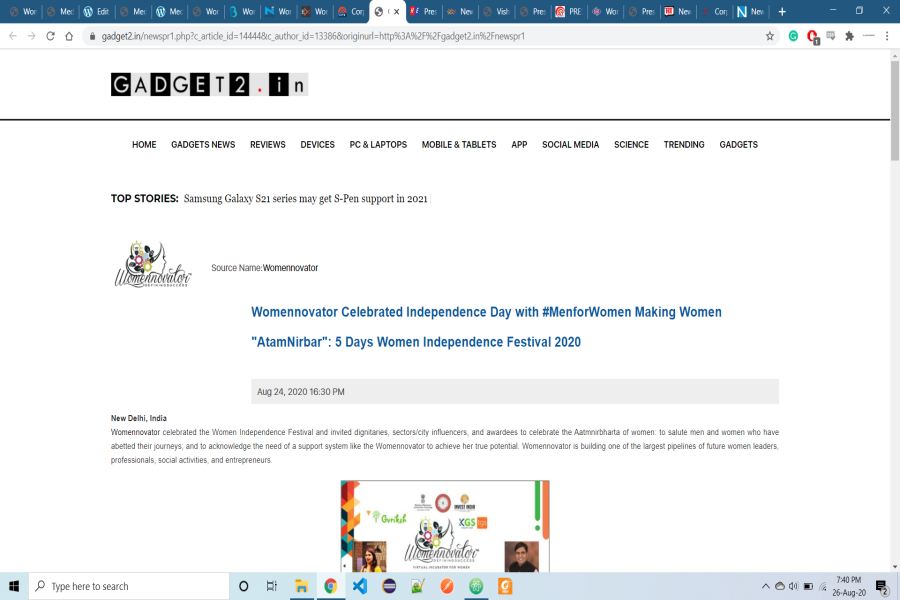The image size is (900, 600).
Task: Show hidden system tray icons
Action: point(765,586)
